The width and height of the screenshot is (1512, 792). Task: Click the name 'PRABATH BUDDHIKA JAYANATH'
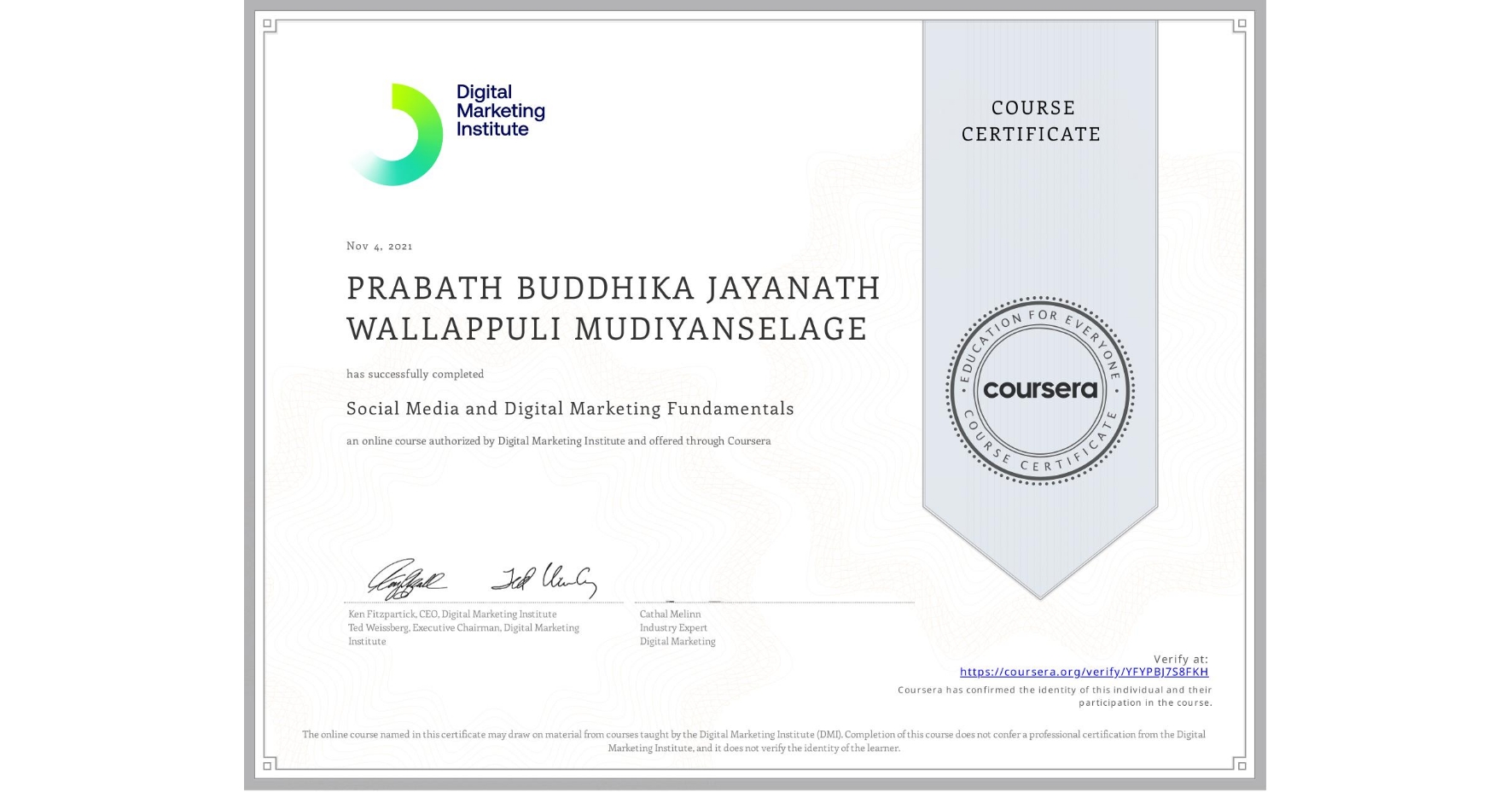click(x=614, y=288)
